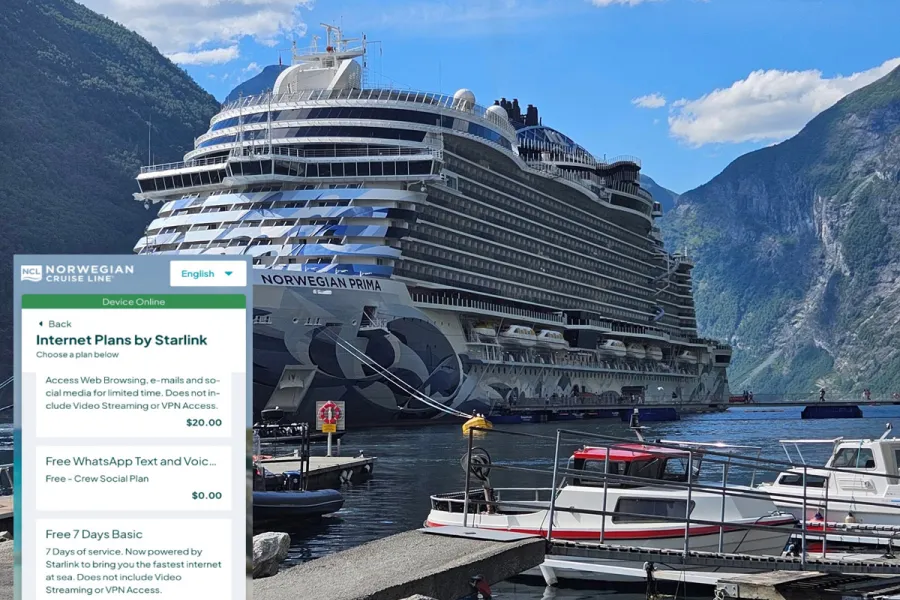The width and height of the screenshot is (900, 600).
Task: Select the plan describing limited web browsing
Action: [x=134, y=404]
